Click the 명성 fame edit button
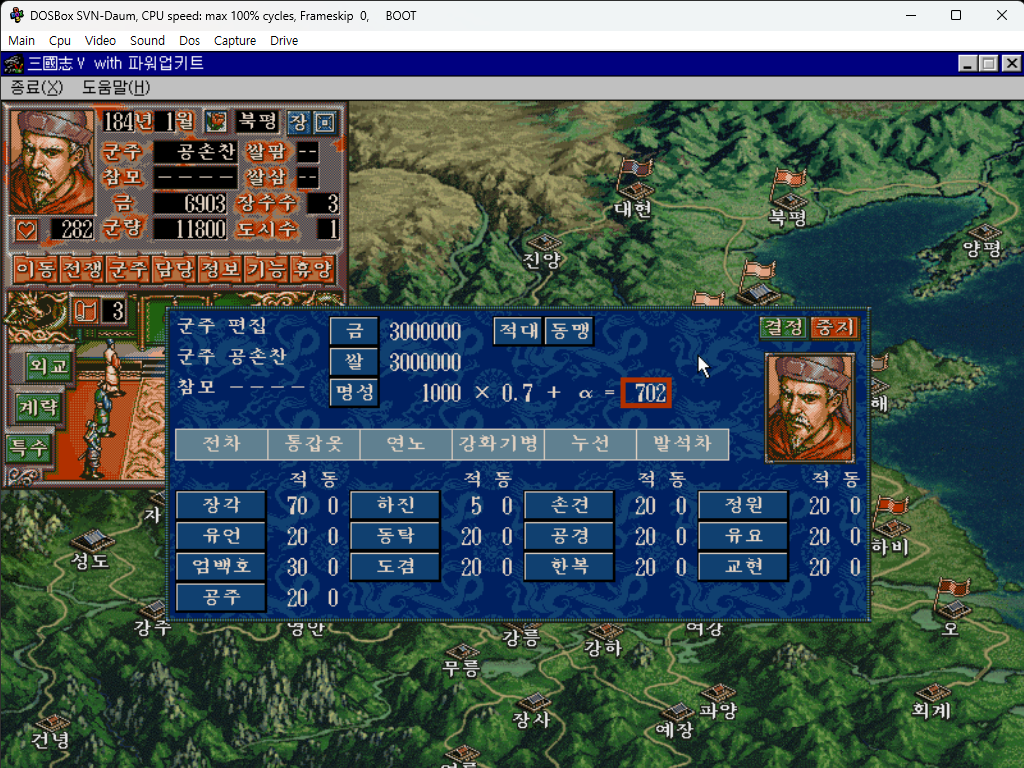The height and width of the screenshot is (768, 1024). tap(354, 392)
